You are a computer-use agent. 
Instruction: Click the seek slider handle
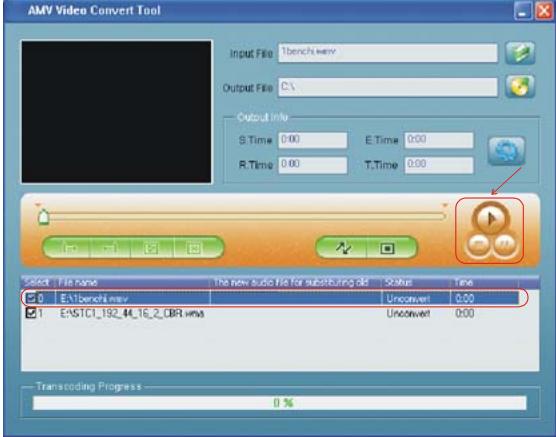click(x=44, y=217)
